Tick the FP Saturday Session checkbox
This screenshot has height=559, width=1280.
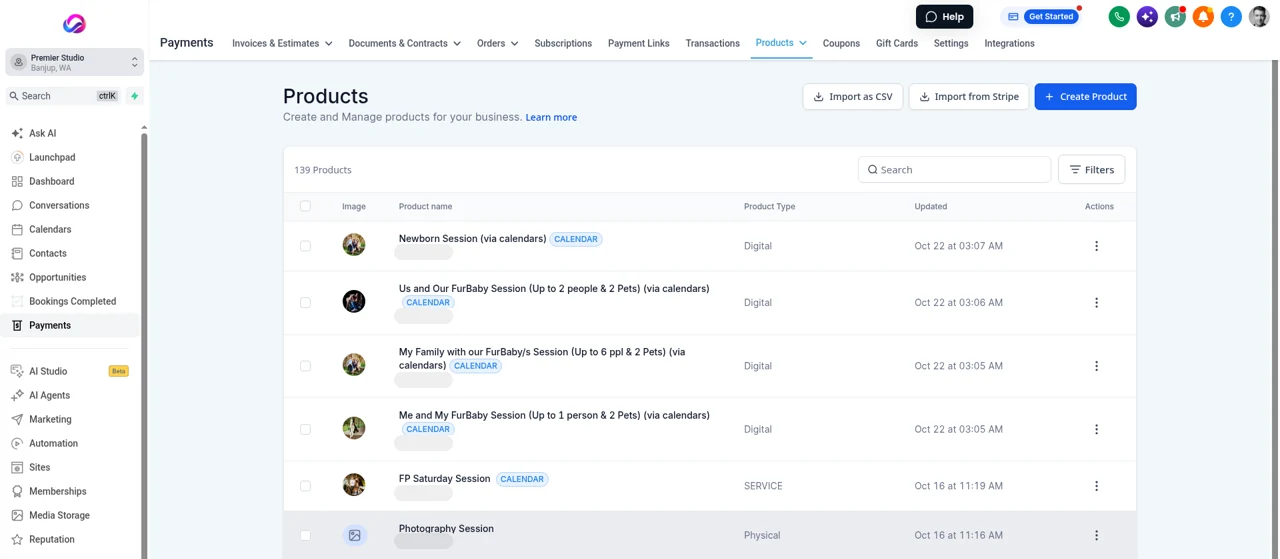coord(305,486)
